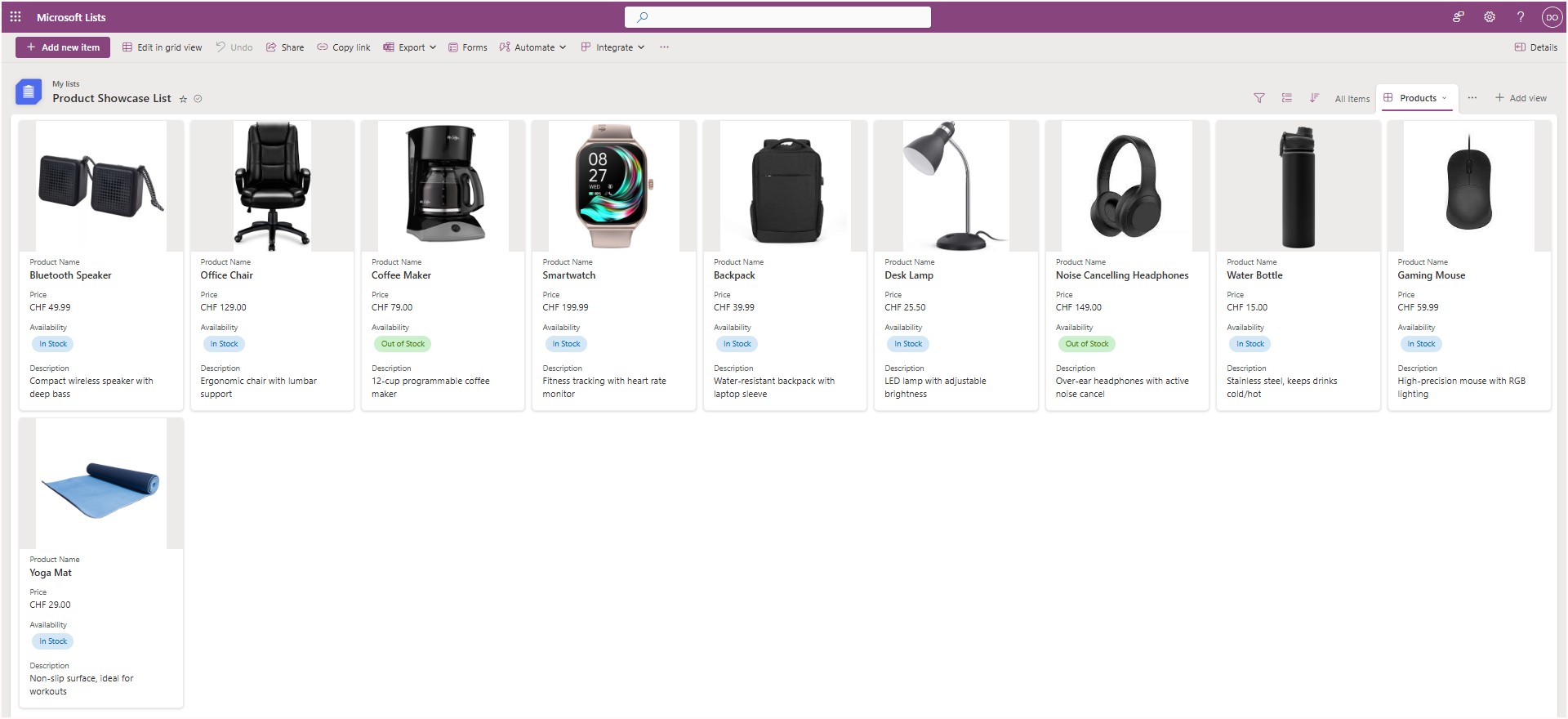Click inside the search box
This screenshot has height=719, width=1568.
(x=777, y=17)
